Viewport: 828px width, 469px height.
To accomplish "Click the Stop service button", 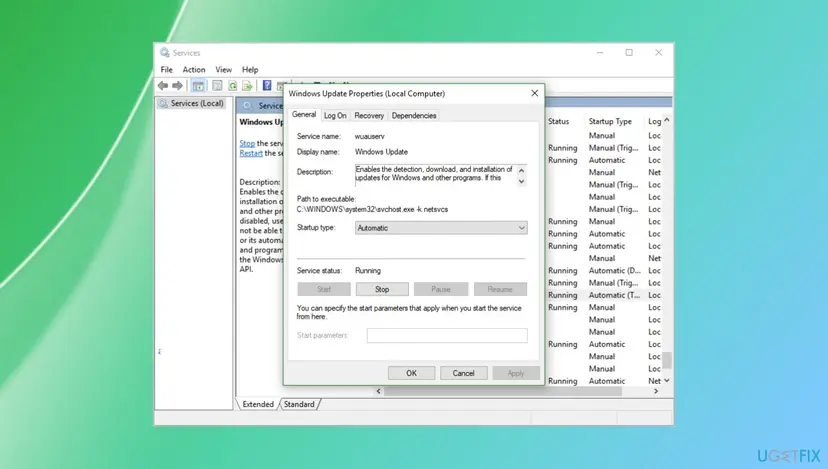I will tap(382, 289).
